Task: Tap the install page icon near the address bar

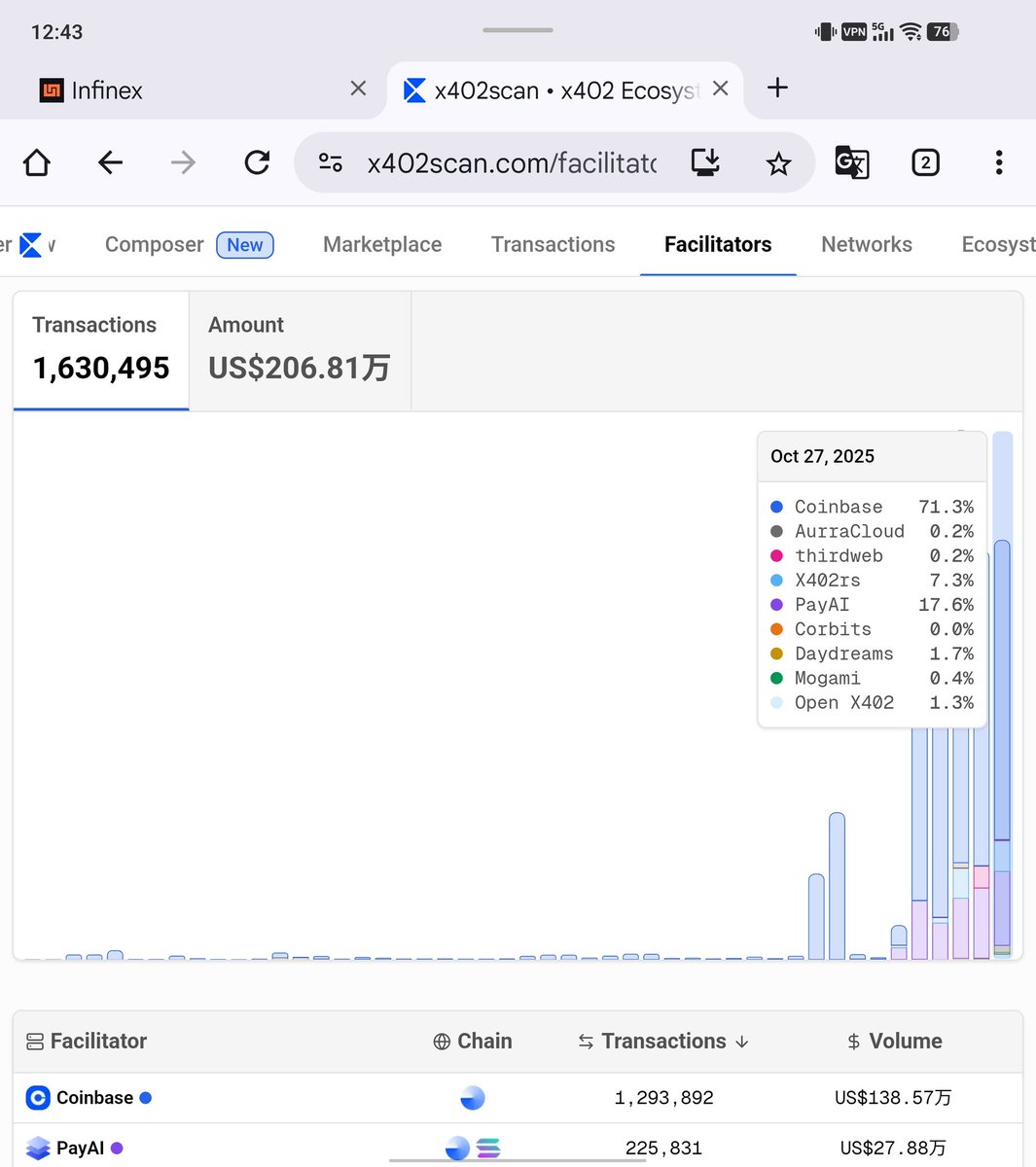Action: [704, 162]
